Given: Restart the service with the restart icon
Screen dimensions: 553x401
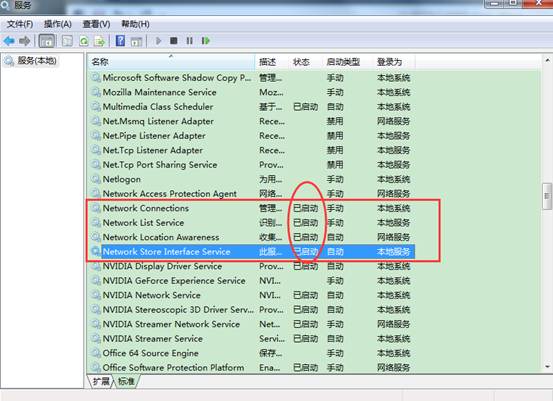Looking at the screenshot, I should click(x=206, y=41).
